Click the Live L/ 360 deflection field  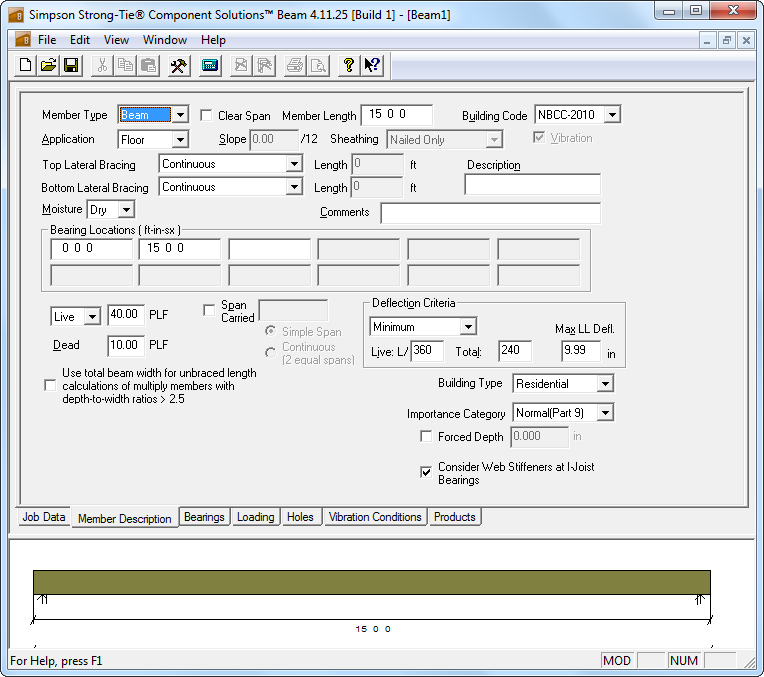427,351
